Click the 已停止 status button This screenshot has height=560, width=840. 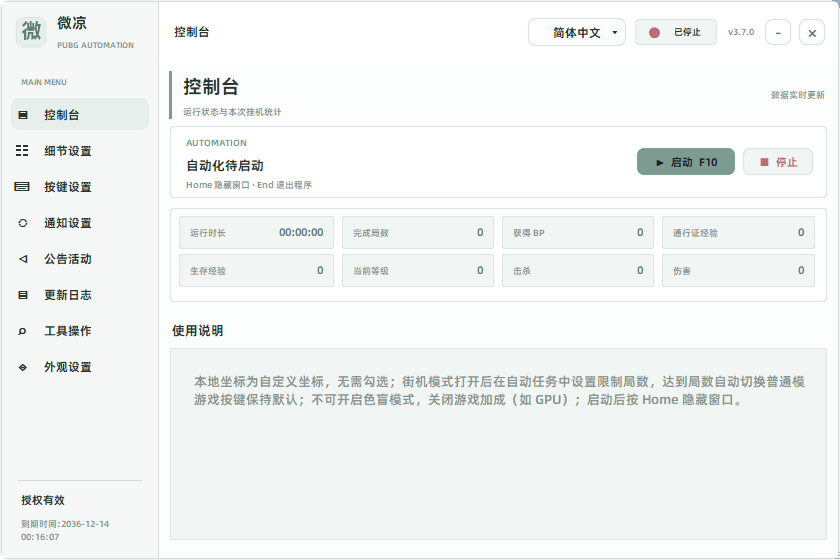pos(676,32)
